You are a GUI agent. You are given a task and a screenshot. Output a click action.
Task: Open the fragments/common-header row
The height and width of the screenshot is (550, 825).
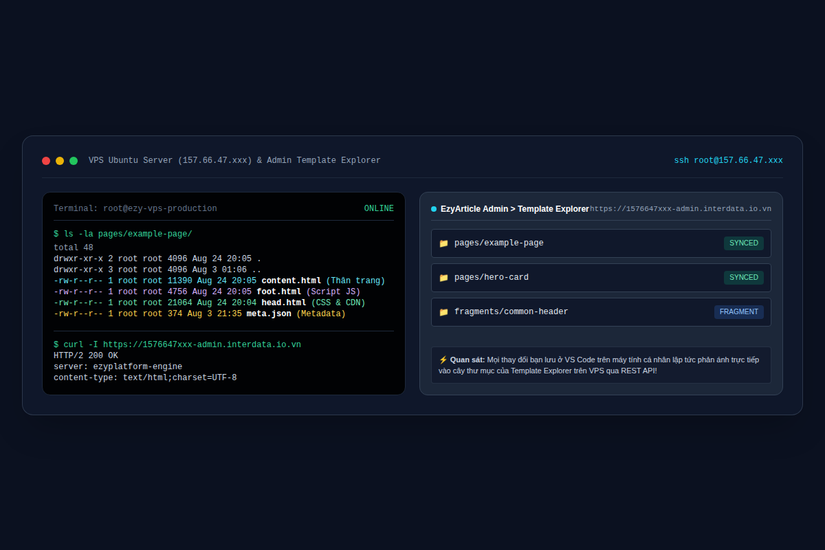pos(601,312)
